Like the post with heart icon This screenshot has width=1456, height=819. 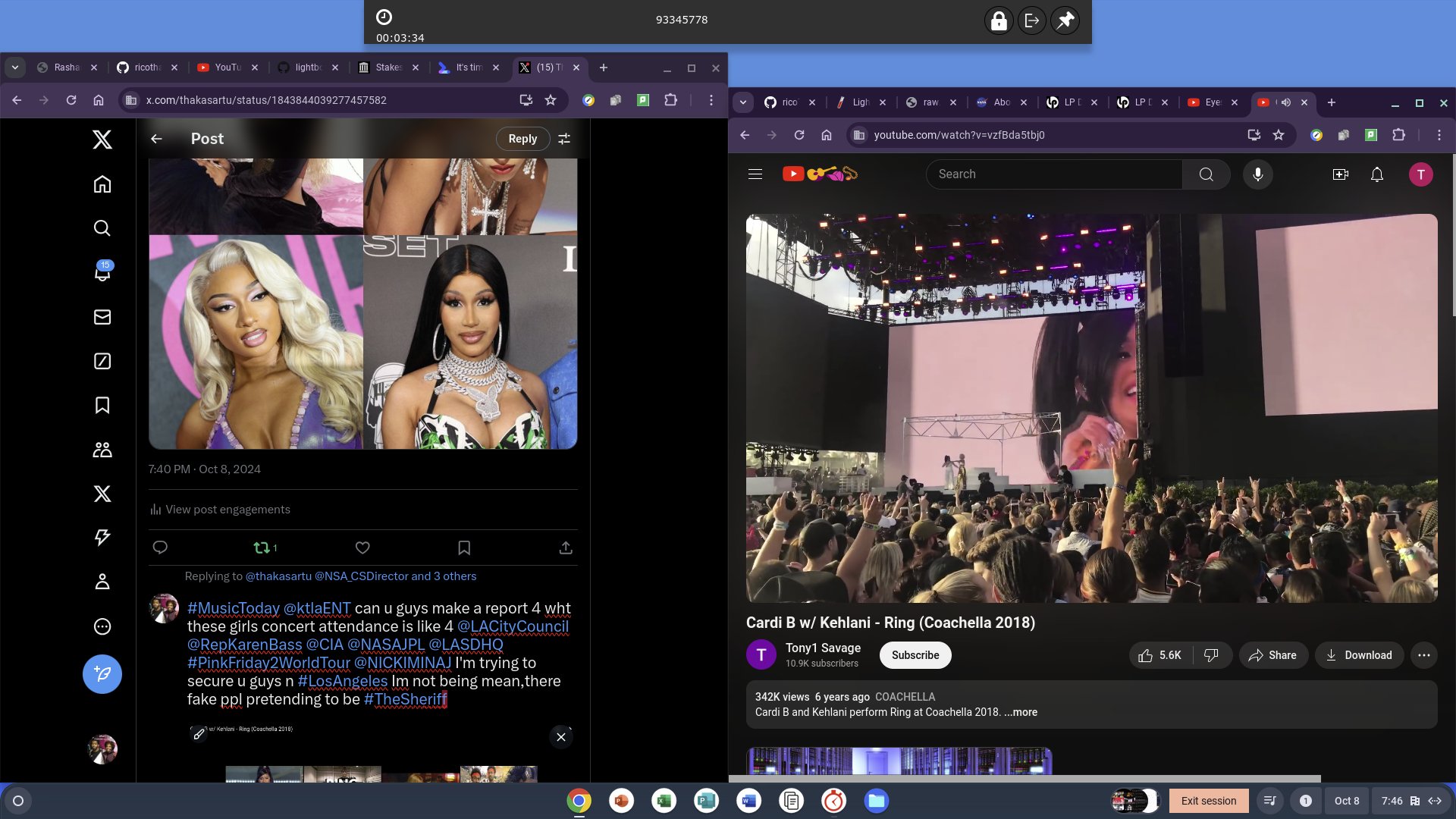(362, 548)
